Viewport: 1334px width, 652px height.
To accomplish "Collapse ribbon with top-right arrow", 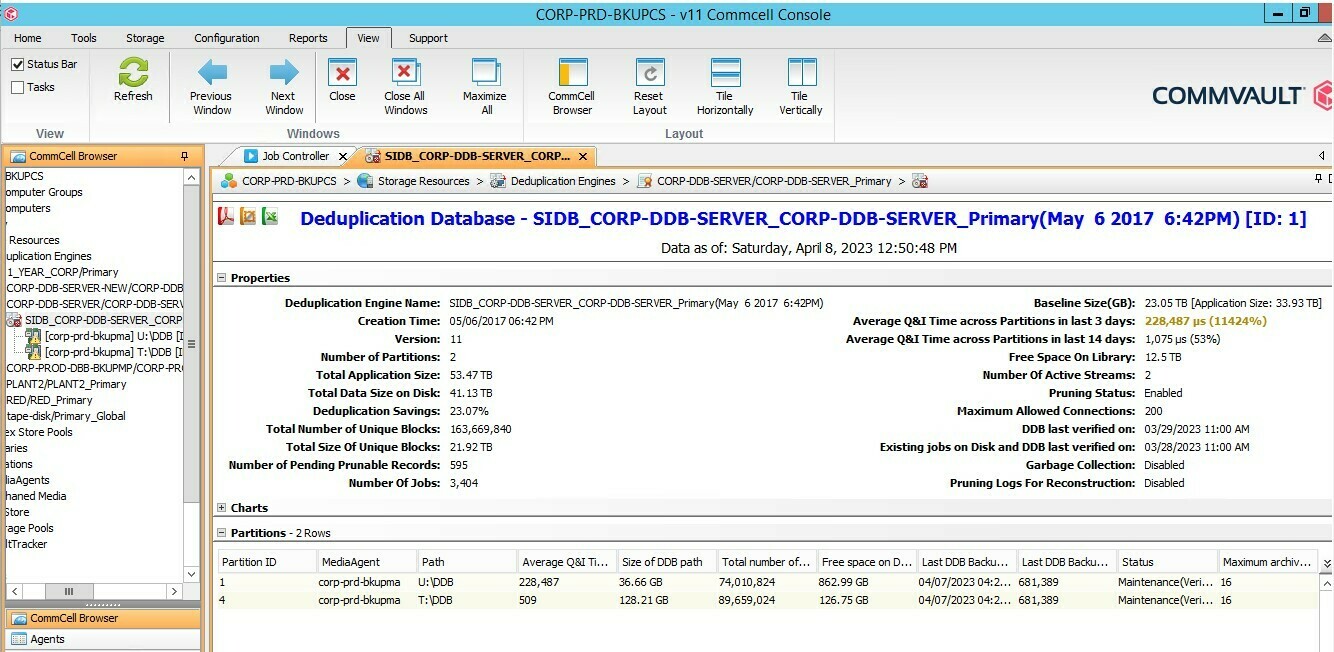I will coord(1324,38).
